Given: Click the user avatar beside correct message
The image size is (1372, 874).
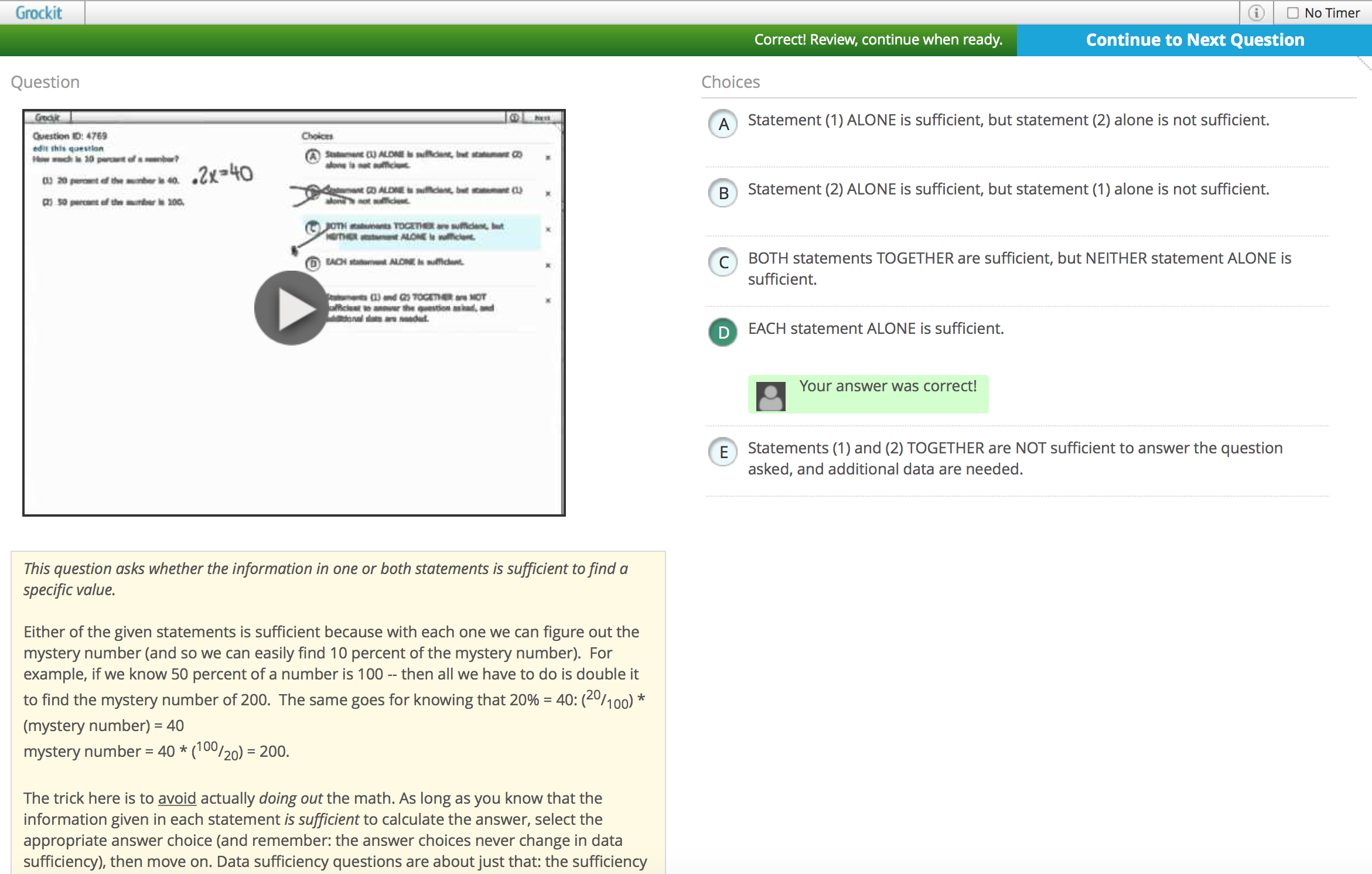Looking at the screenshot, I should (770, 396).
